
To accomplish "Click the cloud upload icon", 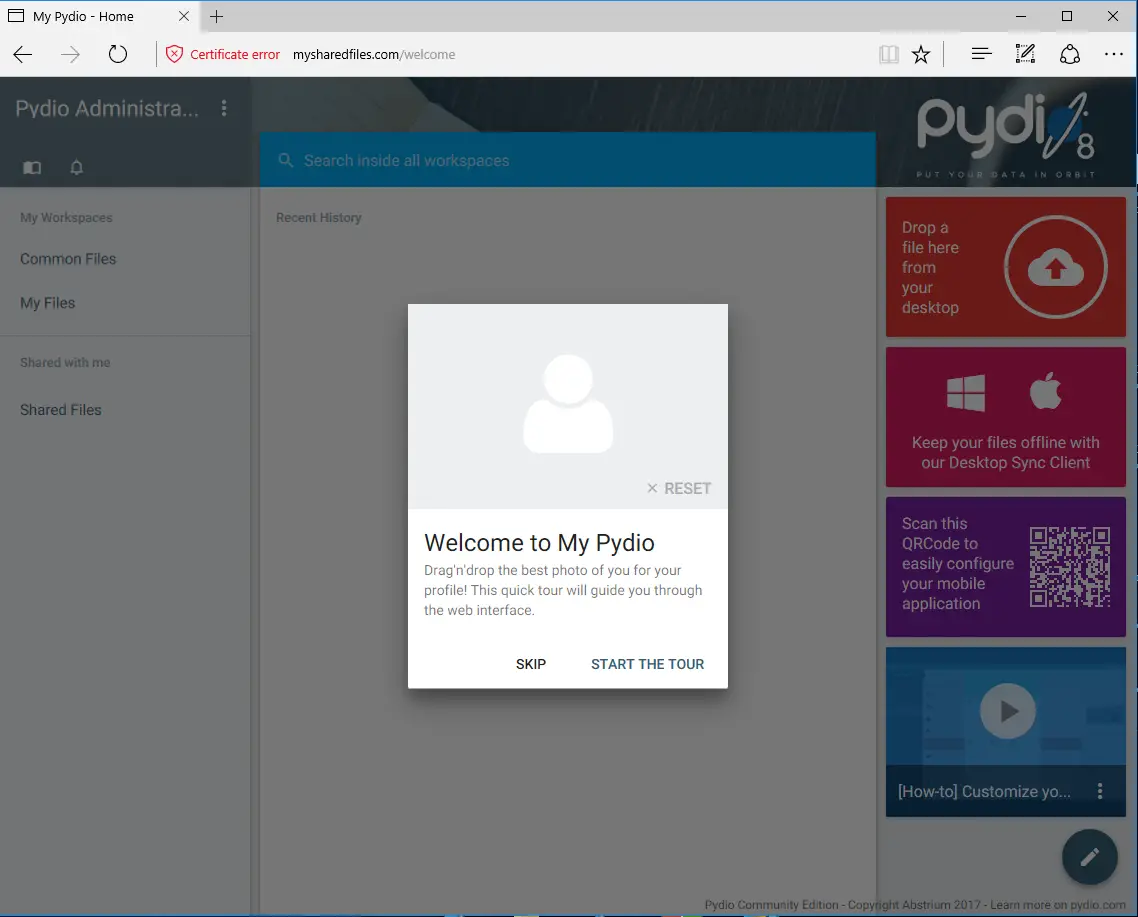I will [1056, 267].
